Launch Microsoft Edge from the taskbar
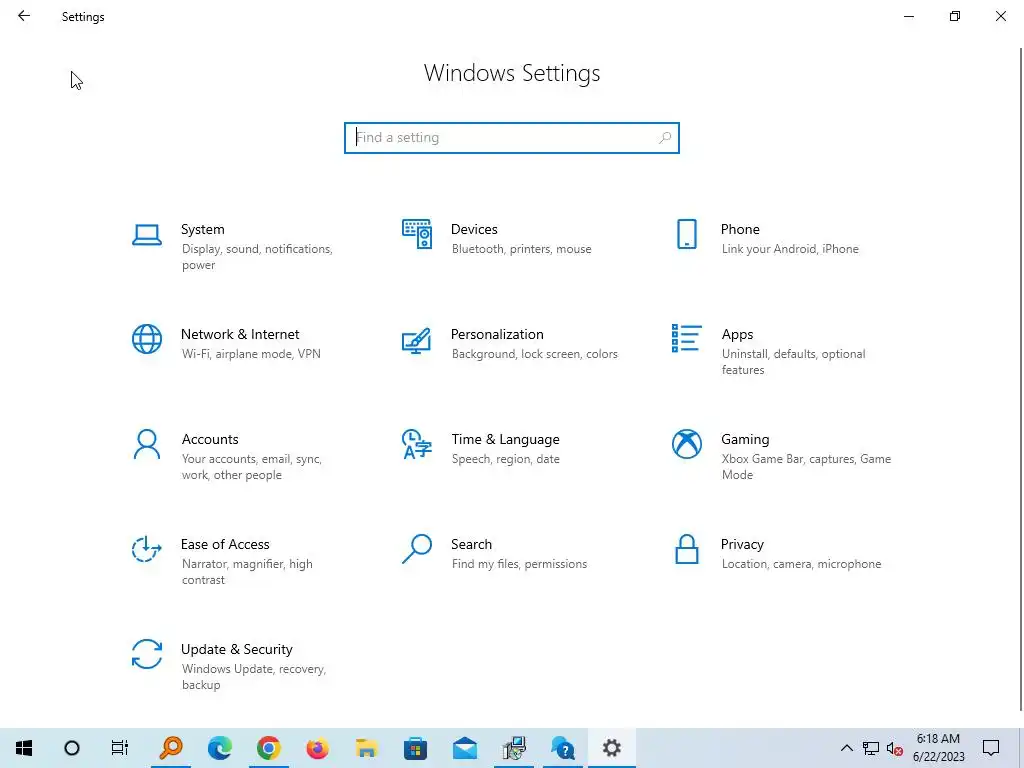 click(x=220, y=748)
